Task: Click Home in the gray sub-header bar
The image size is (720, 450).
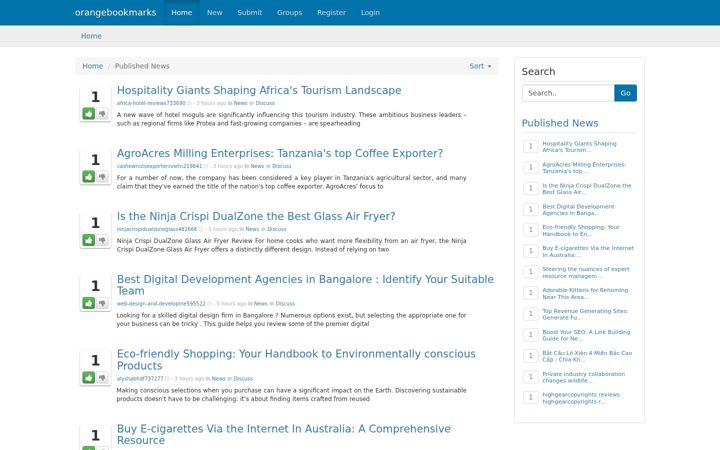Action: point(91,36)
